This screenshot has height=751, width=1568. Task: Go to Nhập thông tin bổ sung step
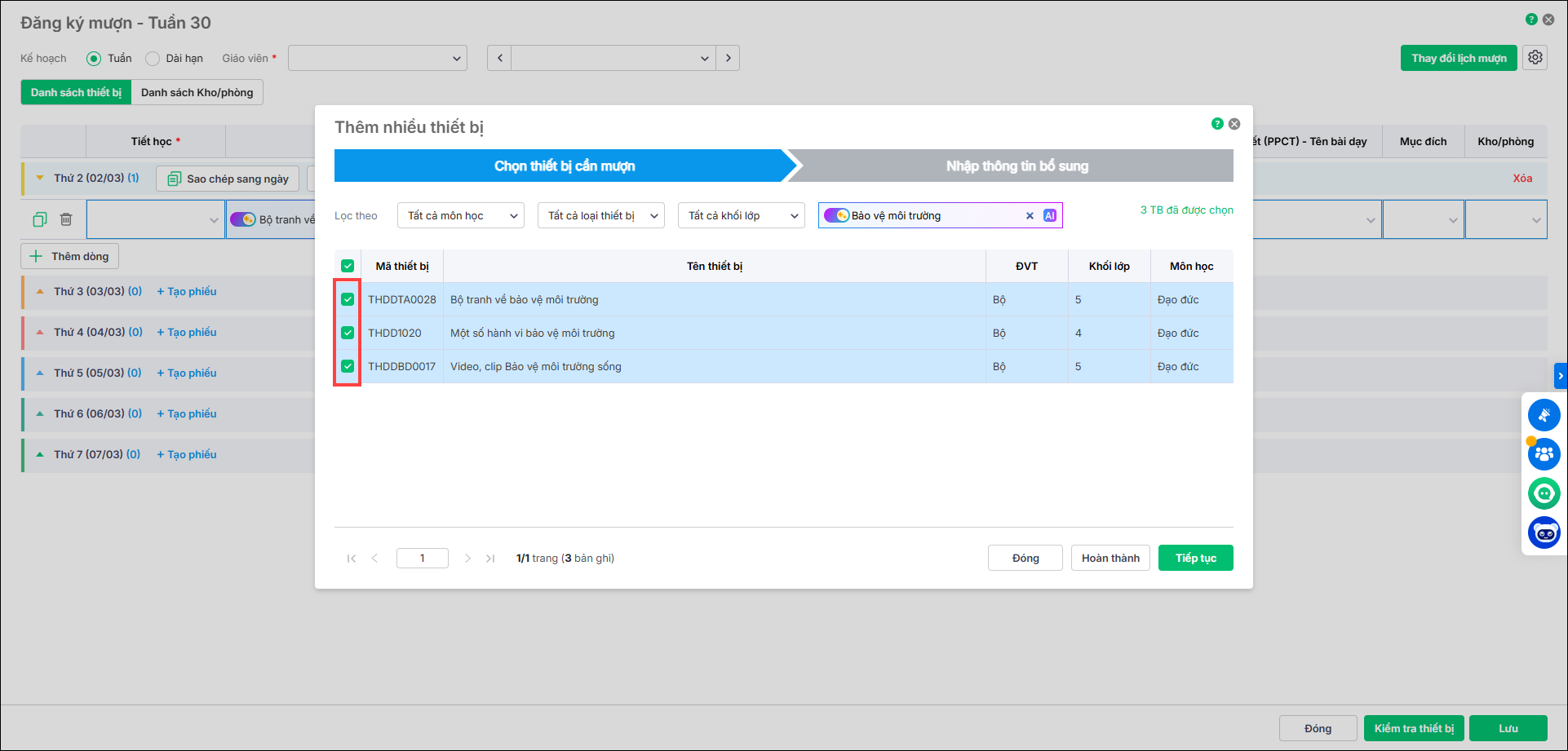(1017, 166)
